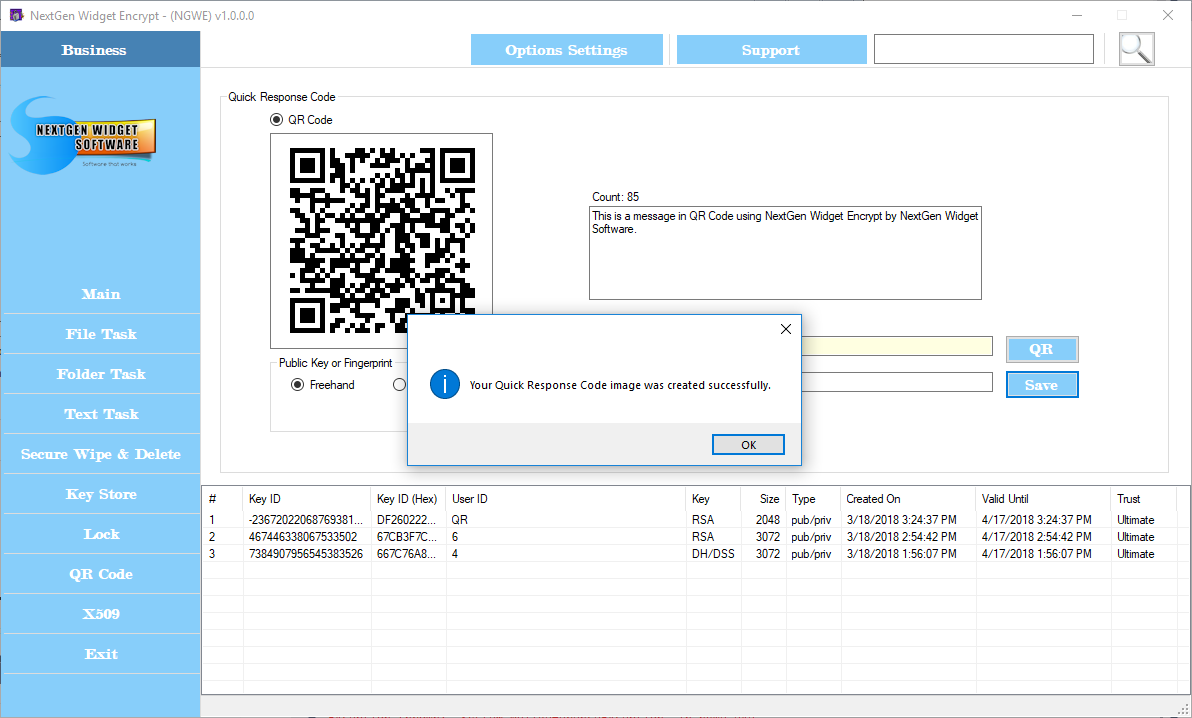Click the Trust column header
Screen dimensions: 1192x718
click(1144, 499)
